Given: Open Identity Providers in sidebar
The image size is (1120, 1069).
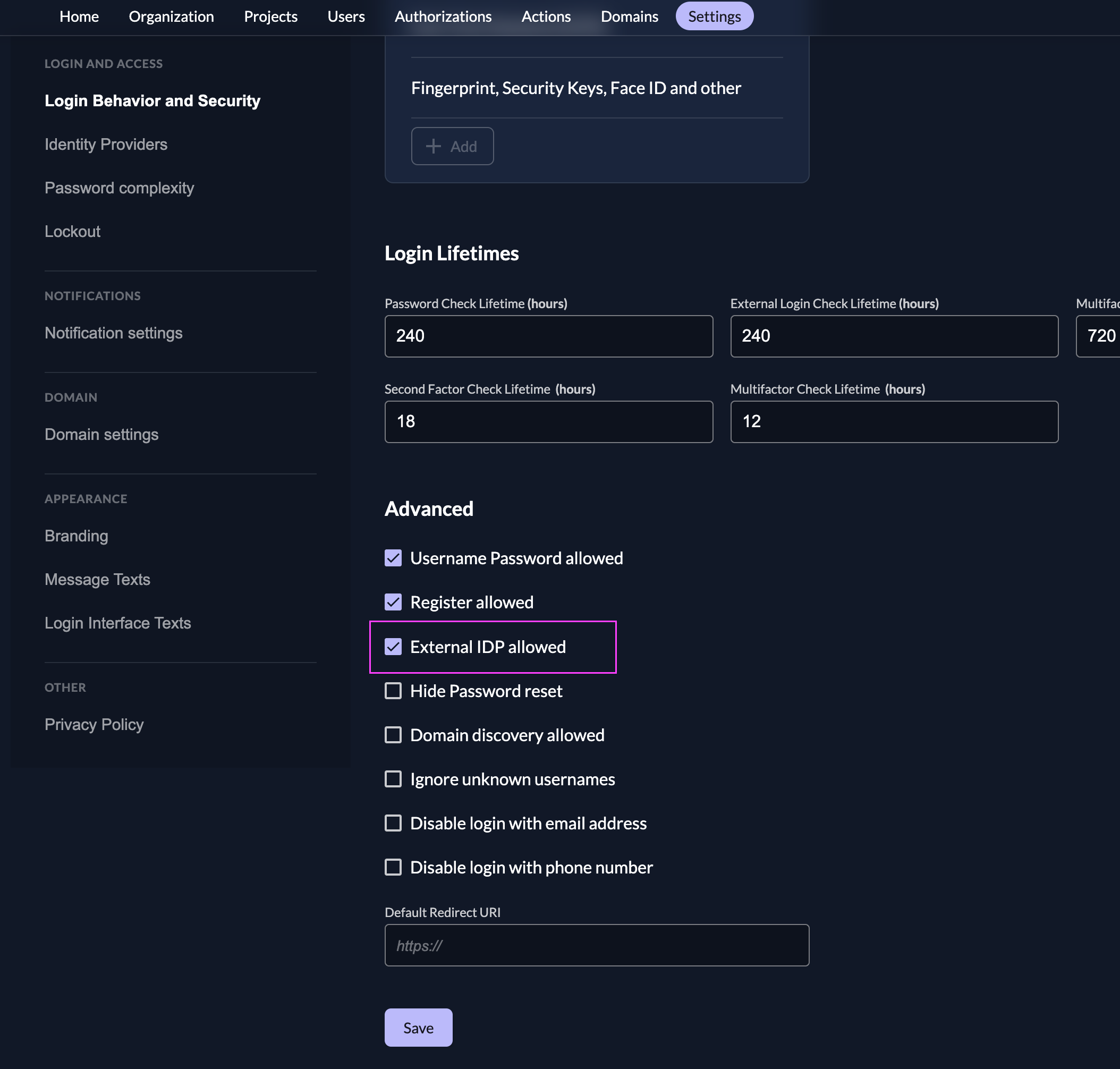Looking at the screenshot, I should pos(106,144).
